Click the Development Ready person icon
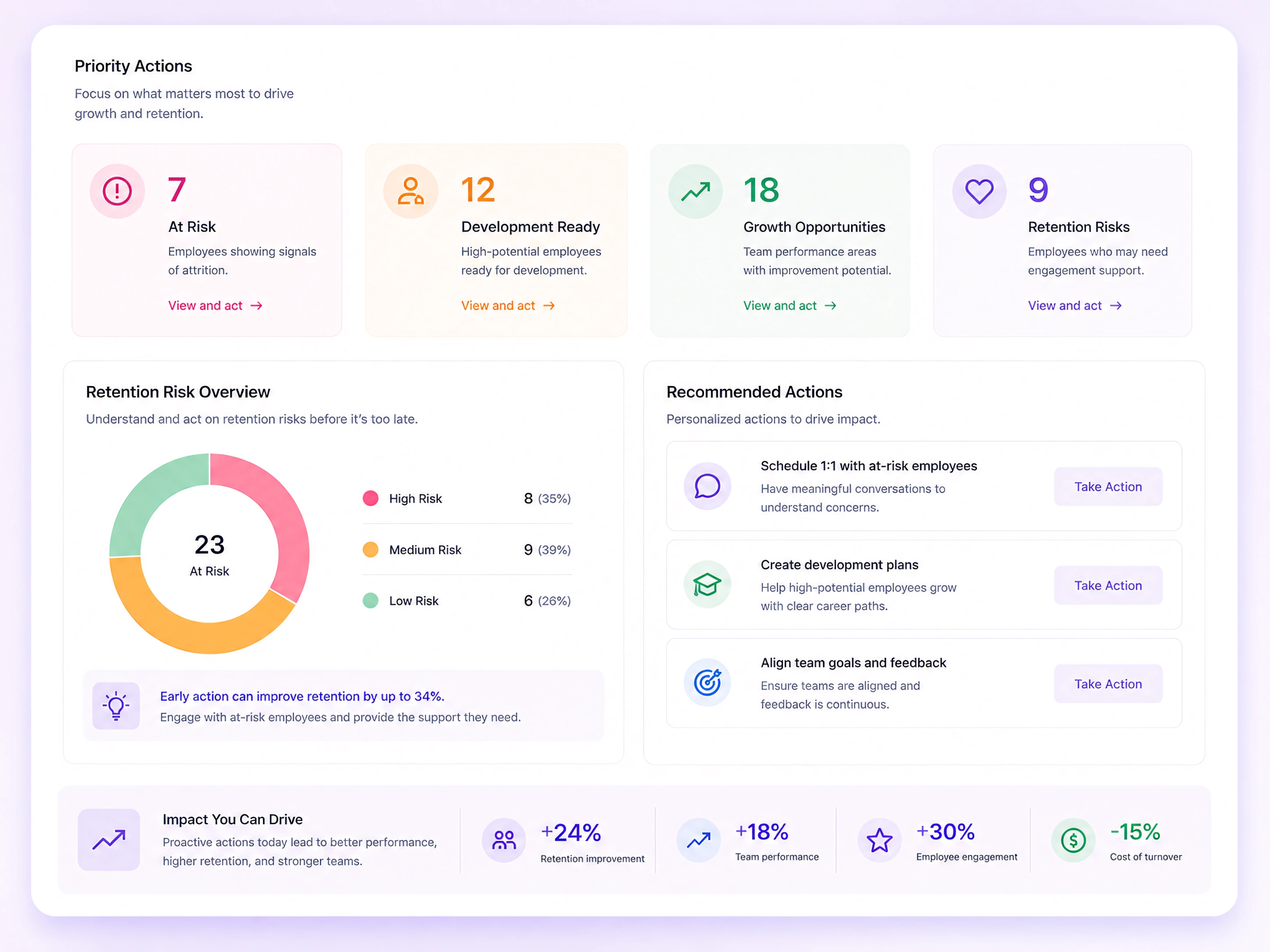This screenshot has height=952, width=1270. click(410, 191)
